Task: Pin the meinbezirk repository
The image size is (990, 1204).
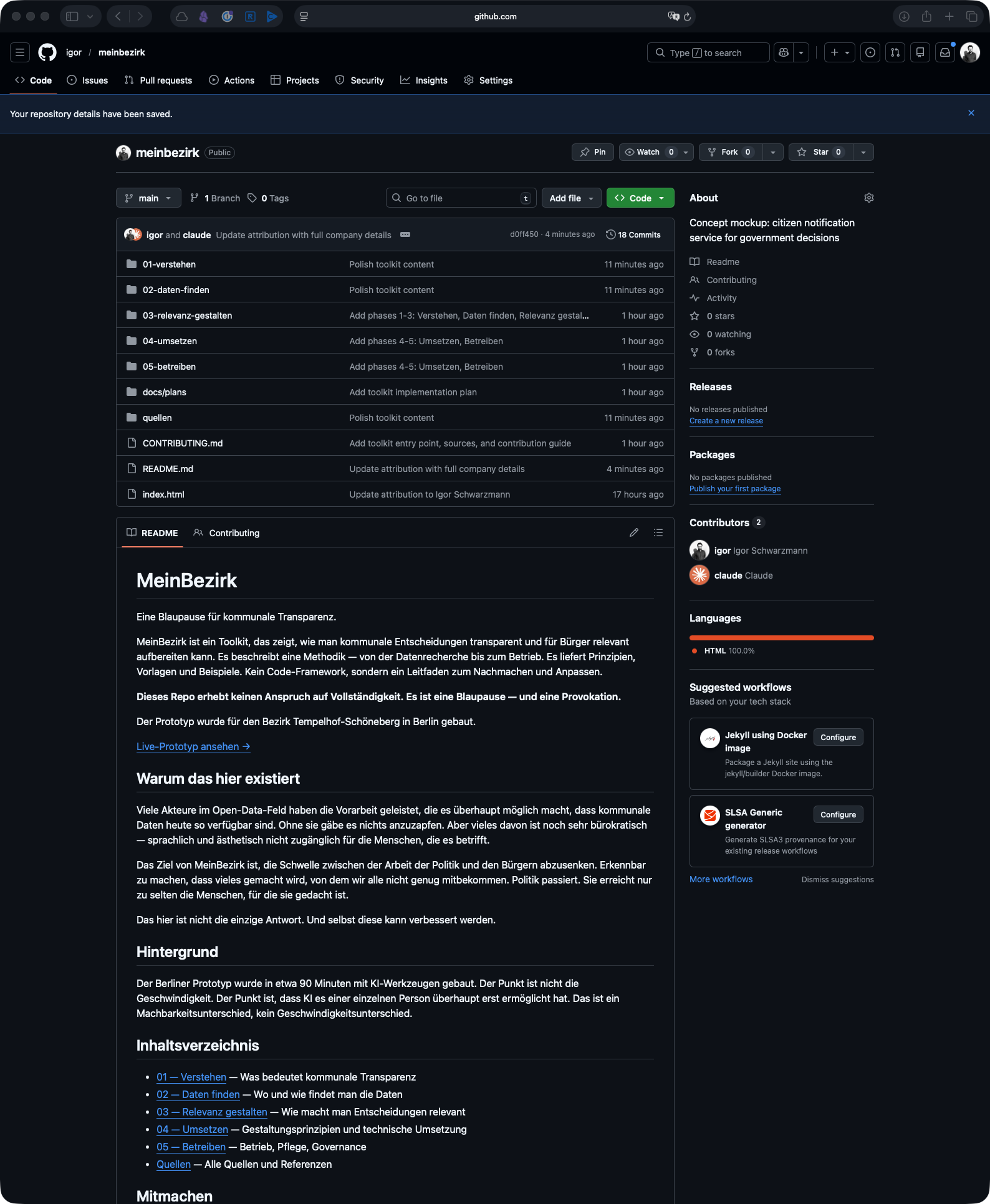Action: (593, 152)
